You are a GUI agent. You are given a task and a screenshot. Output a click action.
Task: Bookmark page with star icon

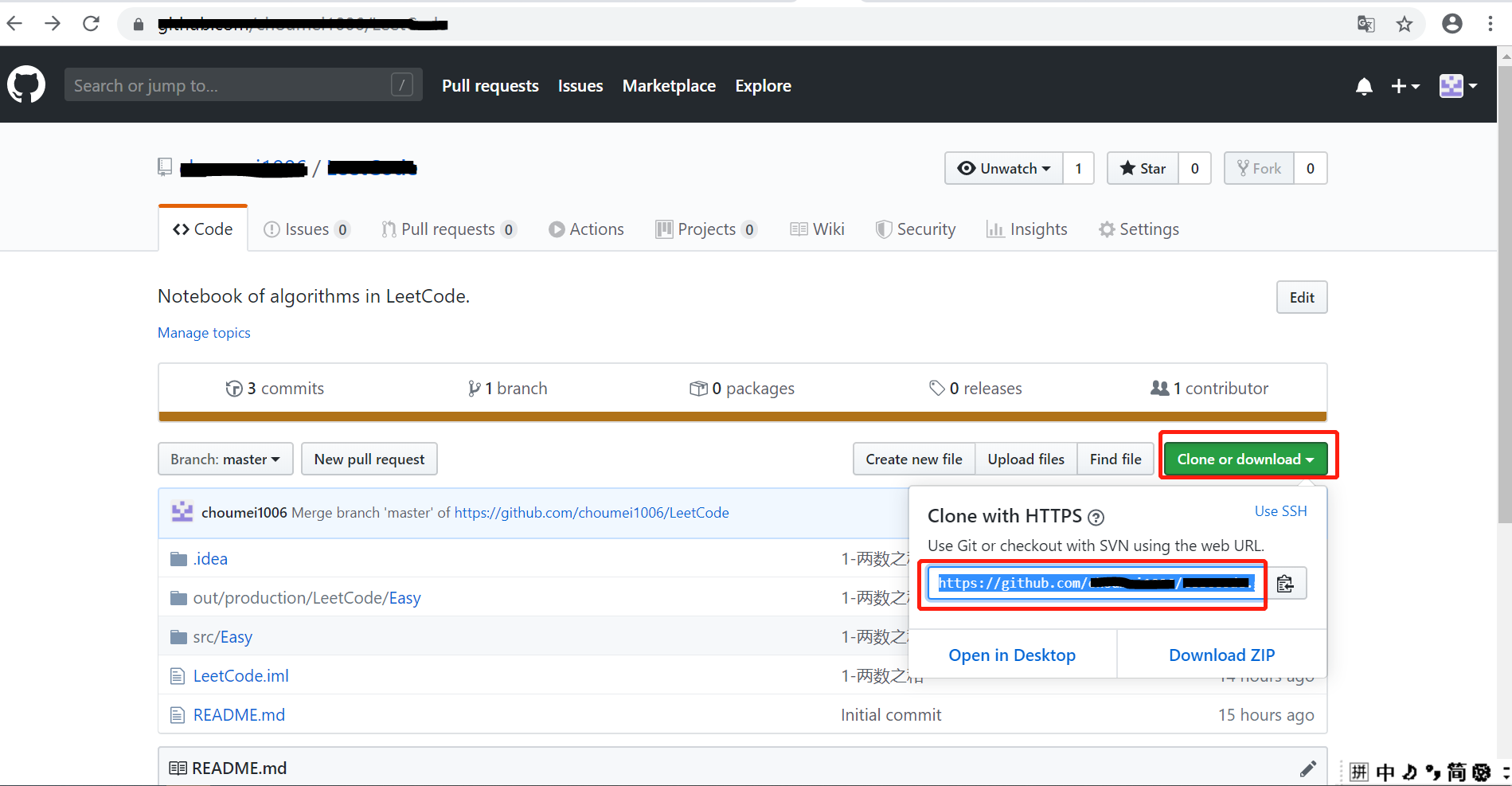pyautogui.click(x=1405, y=24)
